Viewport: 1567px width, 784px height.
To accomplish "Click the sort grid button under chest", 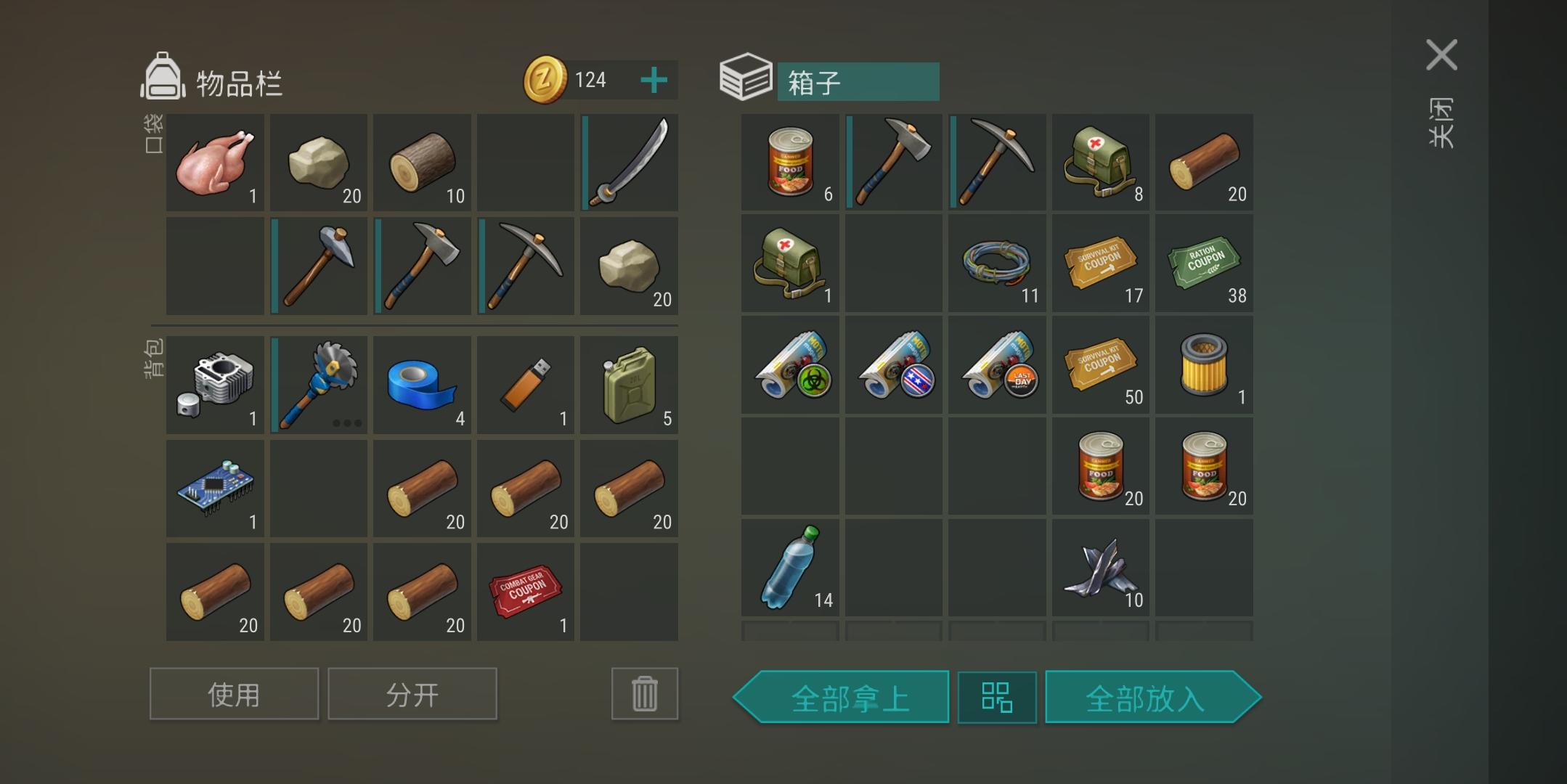I will 997,698.
